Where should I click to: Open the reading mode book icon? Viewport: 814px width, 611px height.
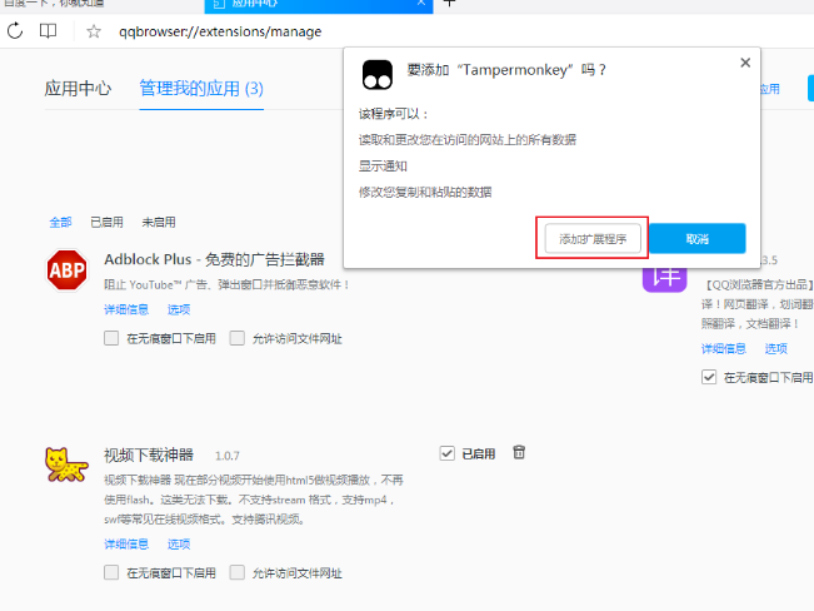tap(48, 31)
